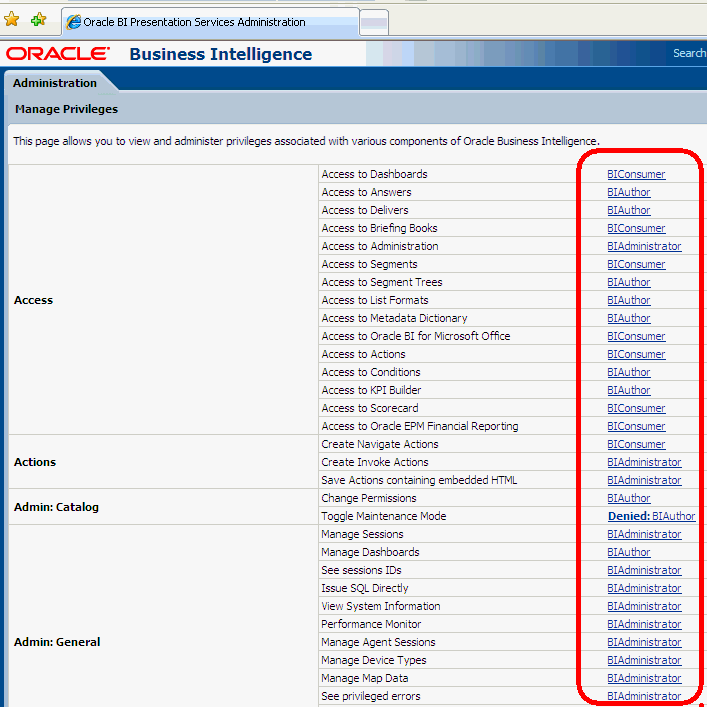This screenshot has width=707, height=707.
Task: Open the Administration tab
Action: click(55, 83)
